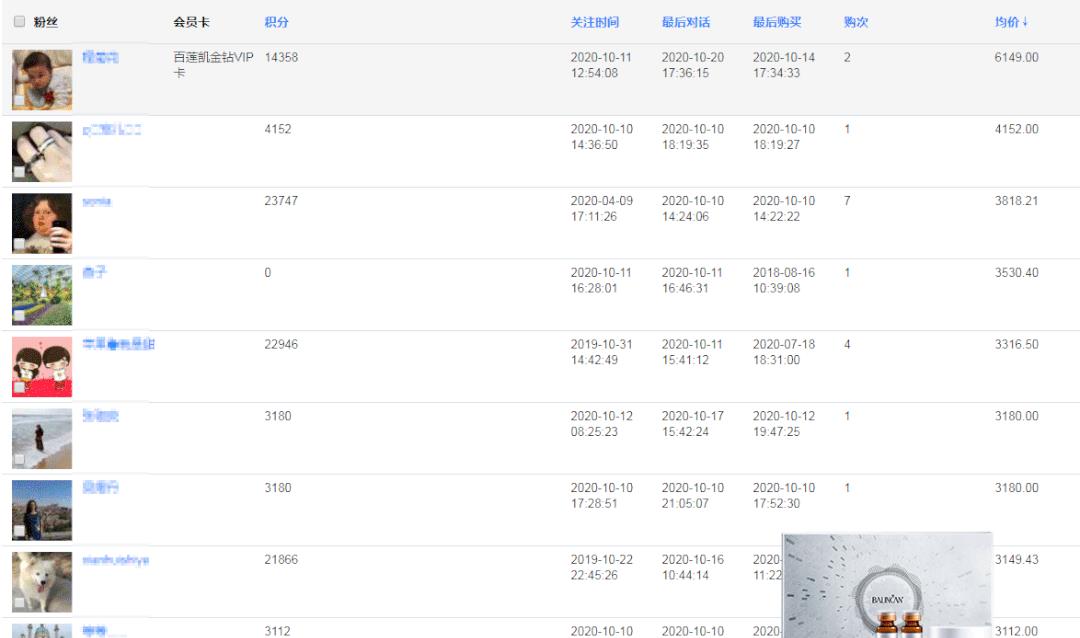Open fan profile link for sonia
The height and width of the screenshot is (638, 1080).
pyautogui.click(x=97, y=201)
